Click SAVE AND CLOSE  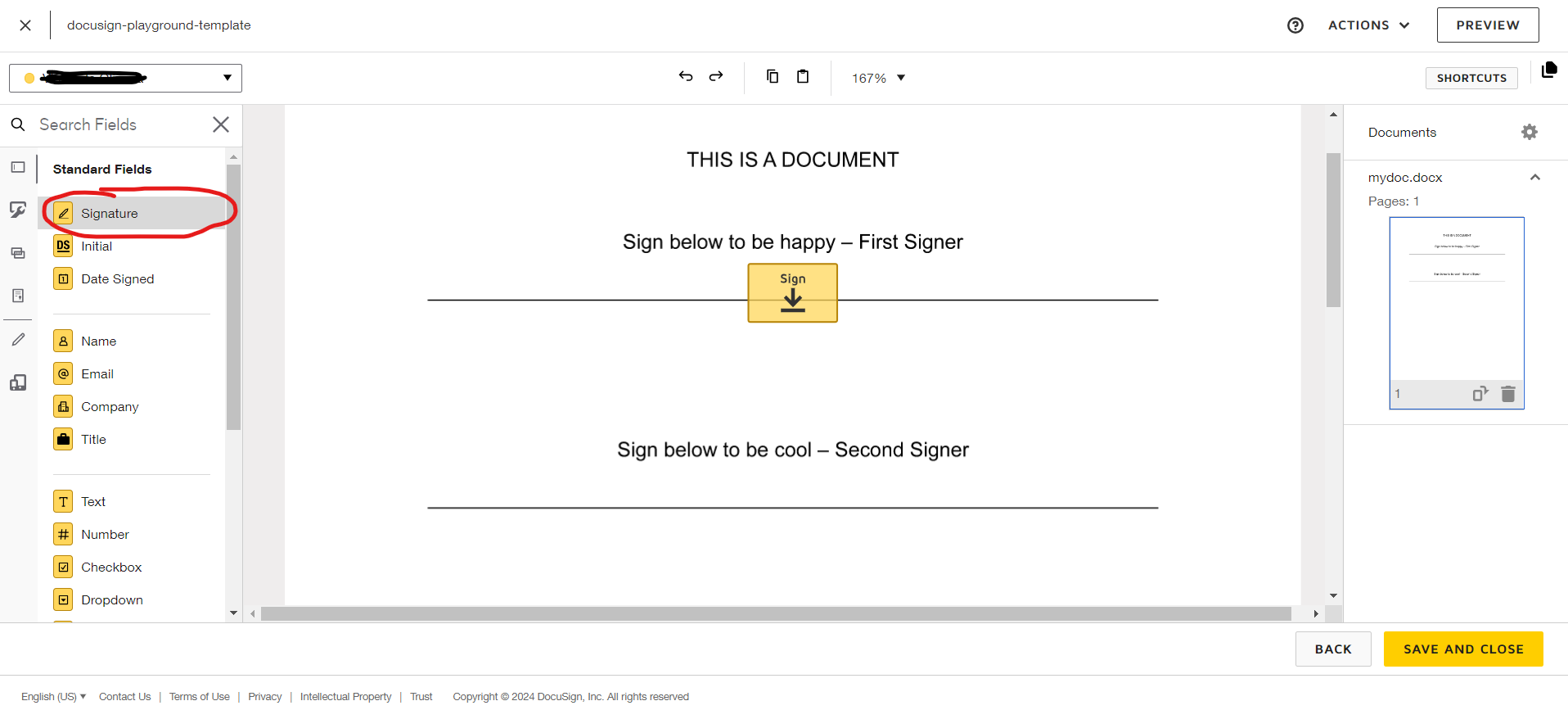point(1463,649)
